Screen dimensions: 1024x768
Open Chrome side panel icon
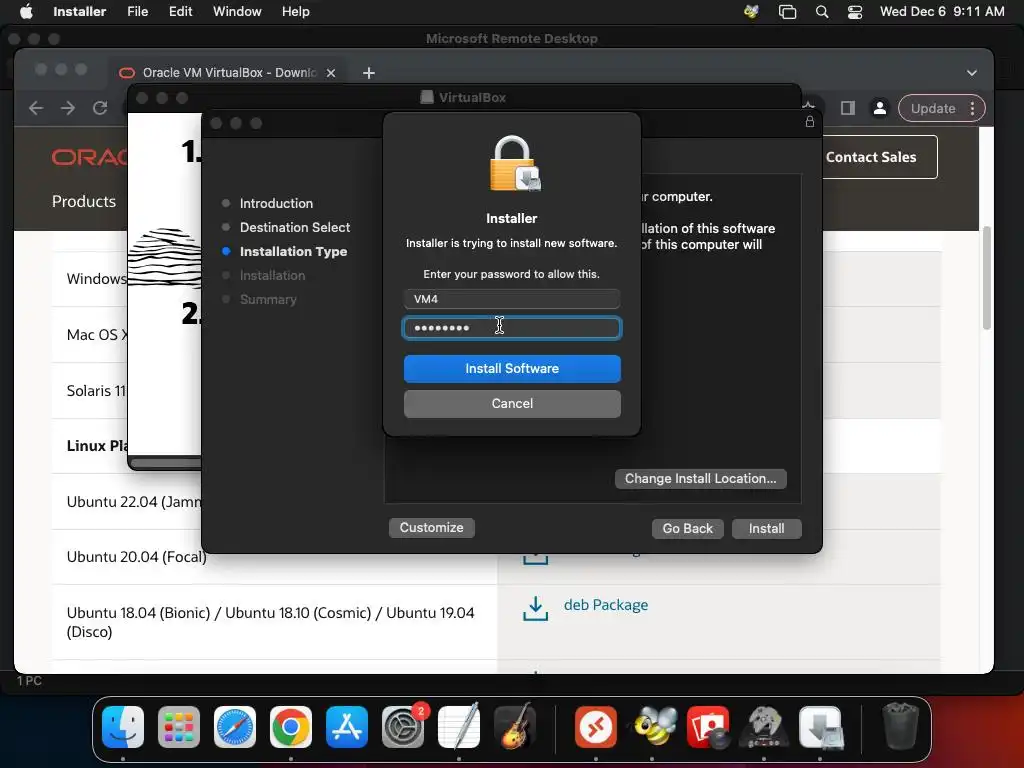pos(848,108)
